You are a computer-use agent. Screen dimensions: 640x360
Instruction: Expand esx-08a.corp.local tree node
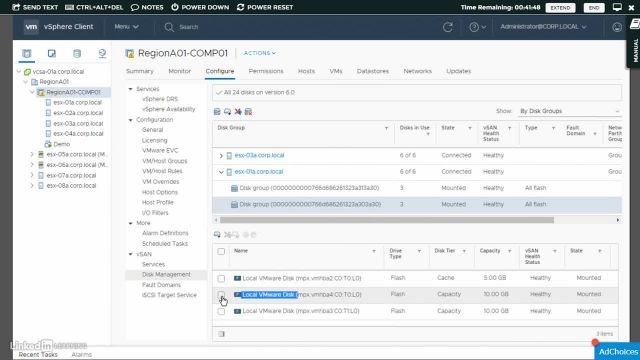32,185
